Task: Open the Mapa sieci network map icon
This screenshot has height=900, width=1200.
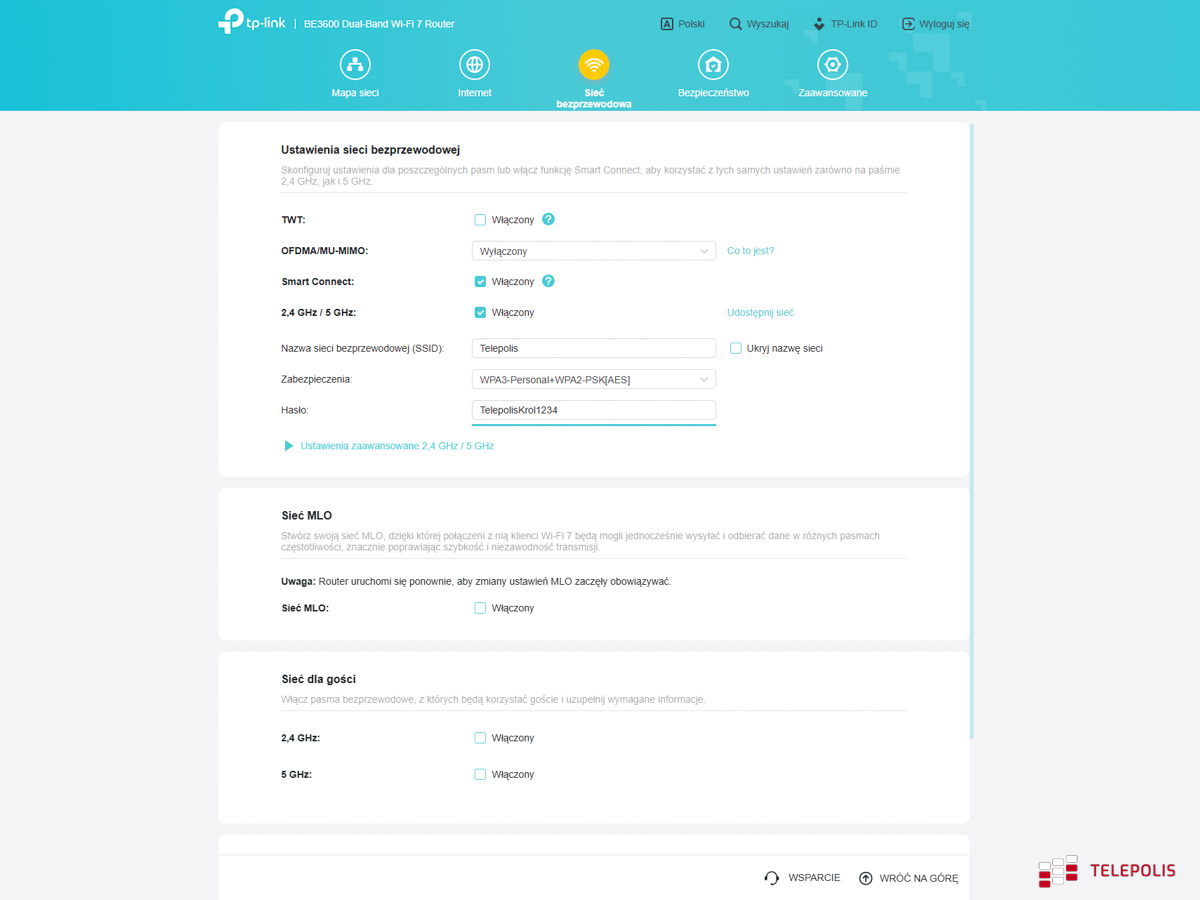Action: pos(355,66)
